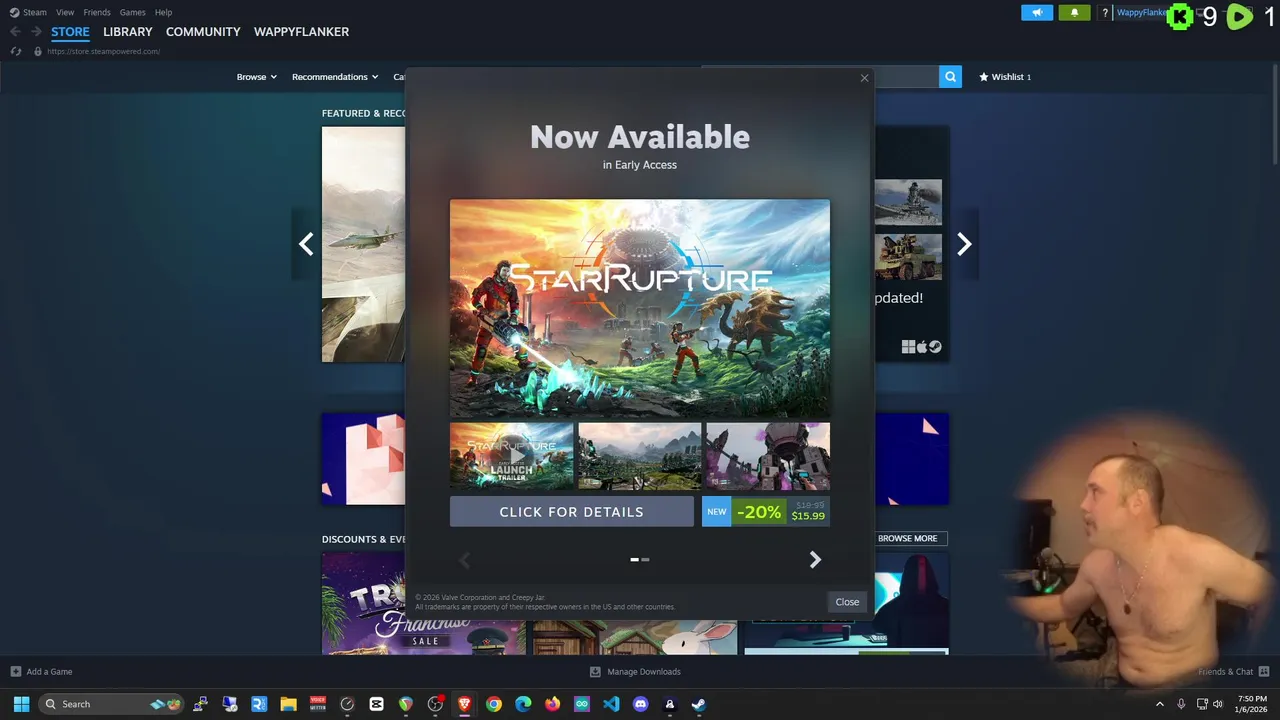This screenshot has height=720, width=1280.
Task: Select the second pagination dot in the popup
Action: point(645,560)
